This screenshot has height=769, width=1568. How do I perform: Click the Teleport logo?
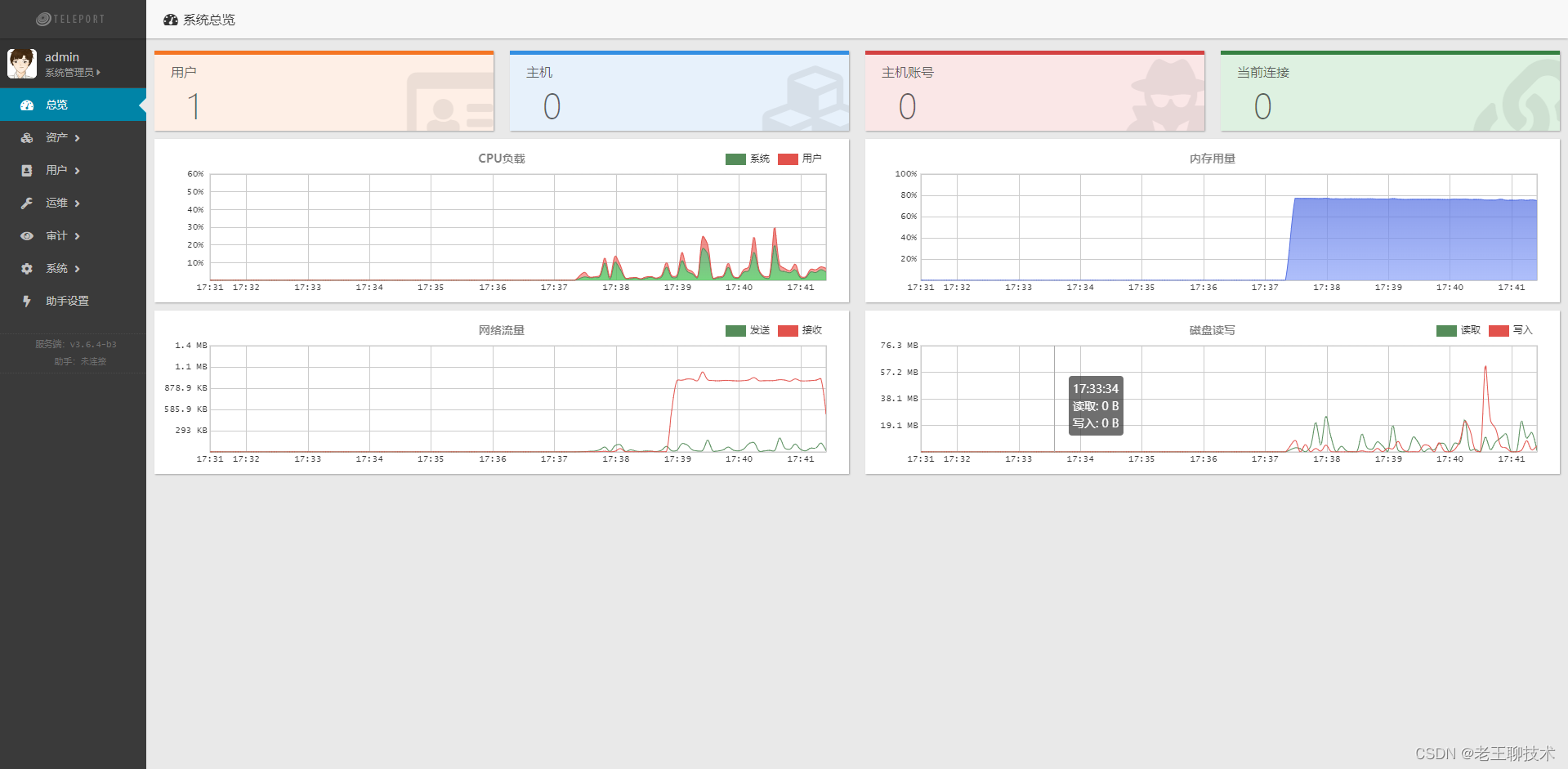[x=70, y=19]
